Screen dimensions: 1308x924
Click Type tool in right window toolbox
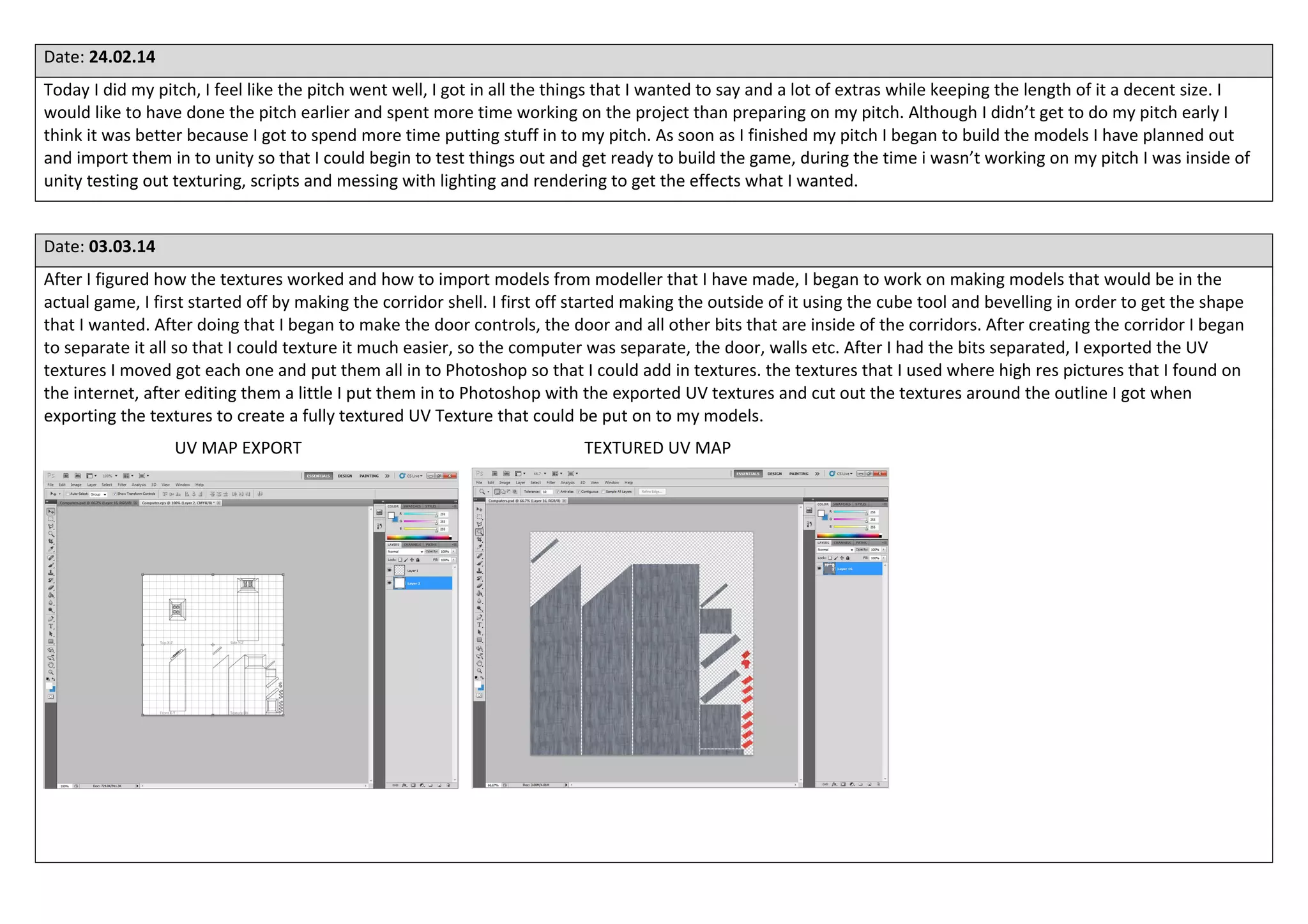tap(480, 624)
